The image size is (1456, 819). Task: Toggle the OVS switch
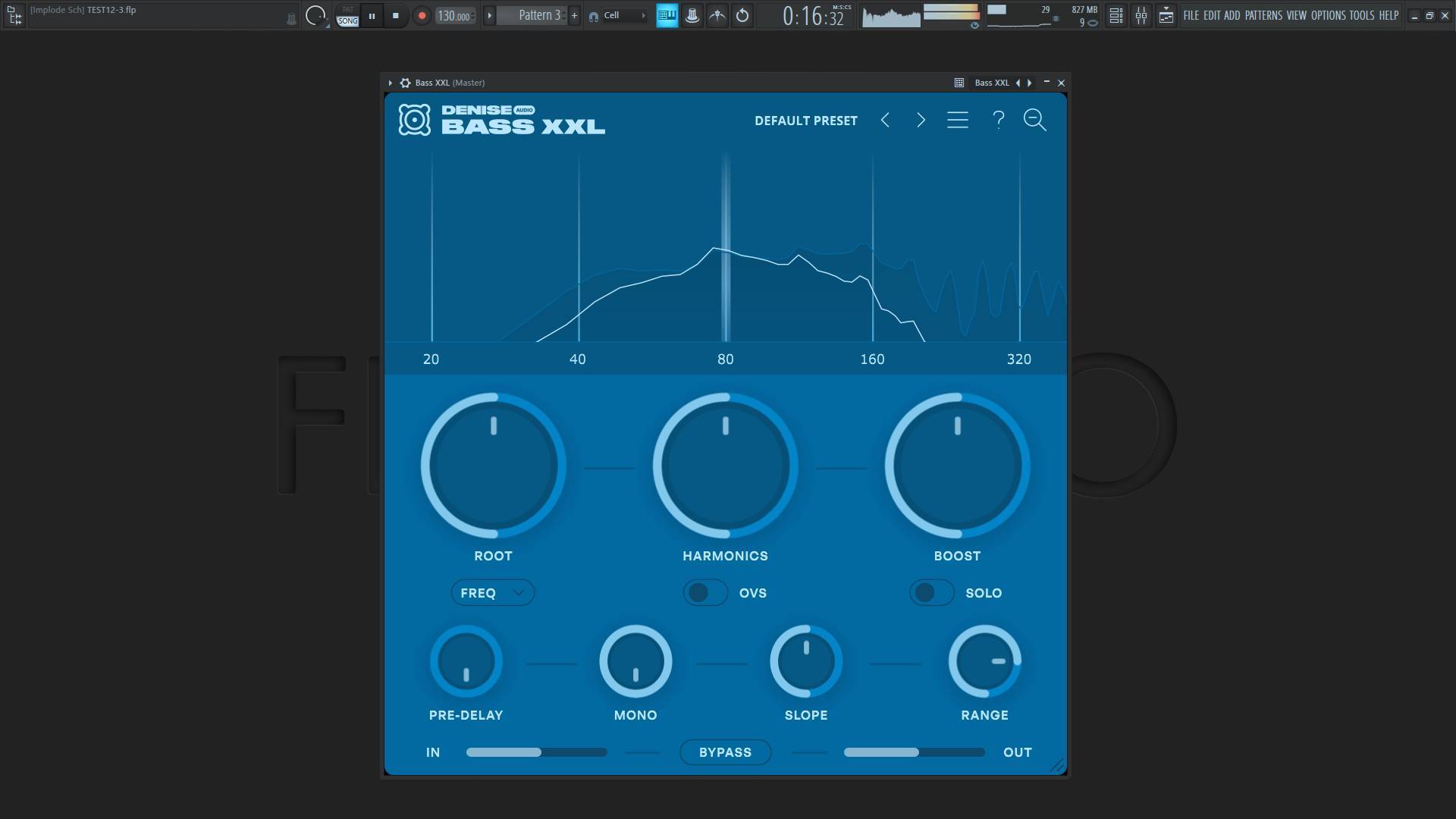tap(705, 593)
